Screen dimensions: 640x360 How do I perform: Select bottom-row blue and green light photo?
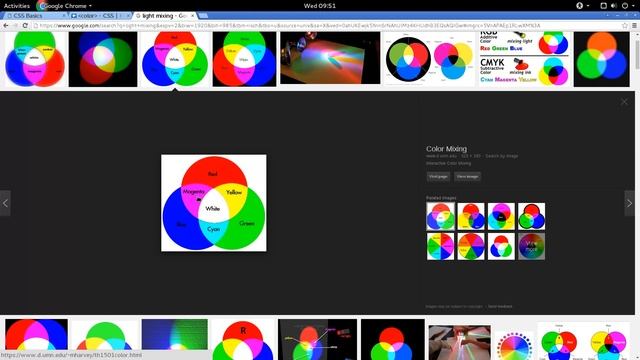point(175,335)
